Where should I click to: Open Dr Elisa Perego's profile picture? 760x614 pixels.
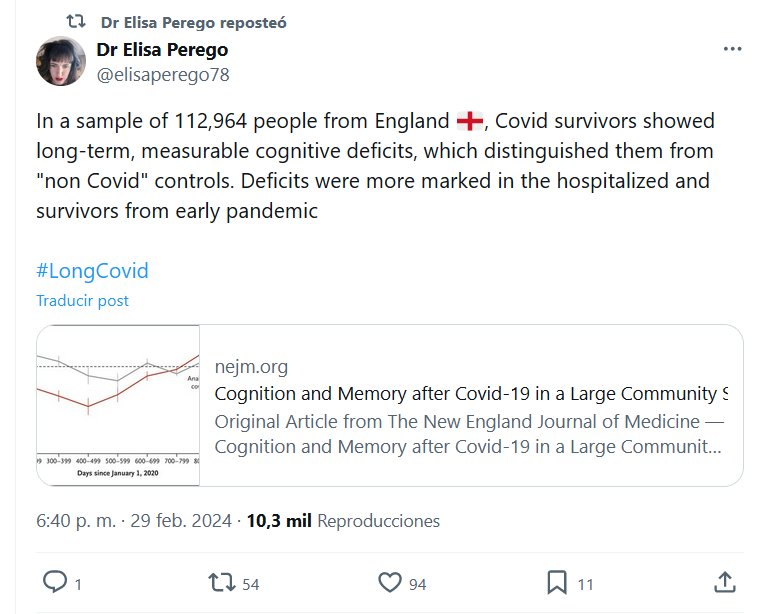click(61, 61)
